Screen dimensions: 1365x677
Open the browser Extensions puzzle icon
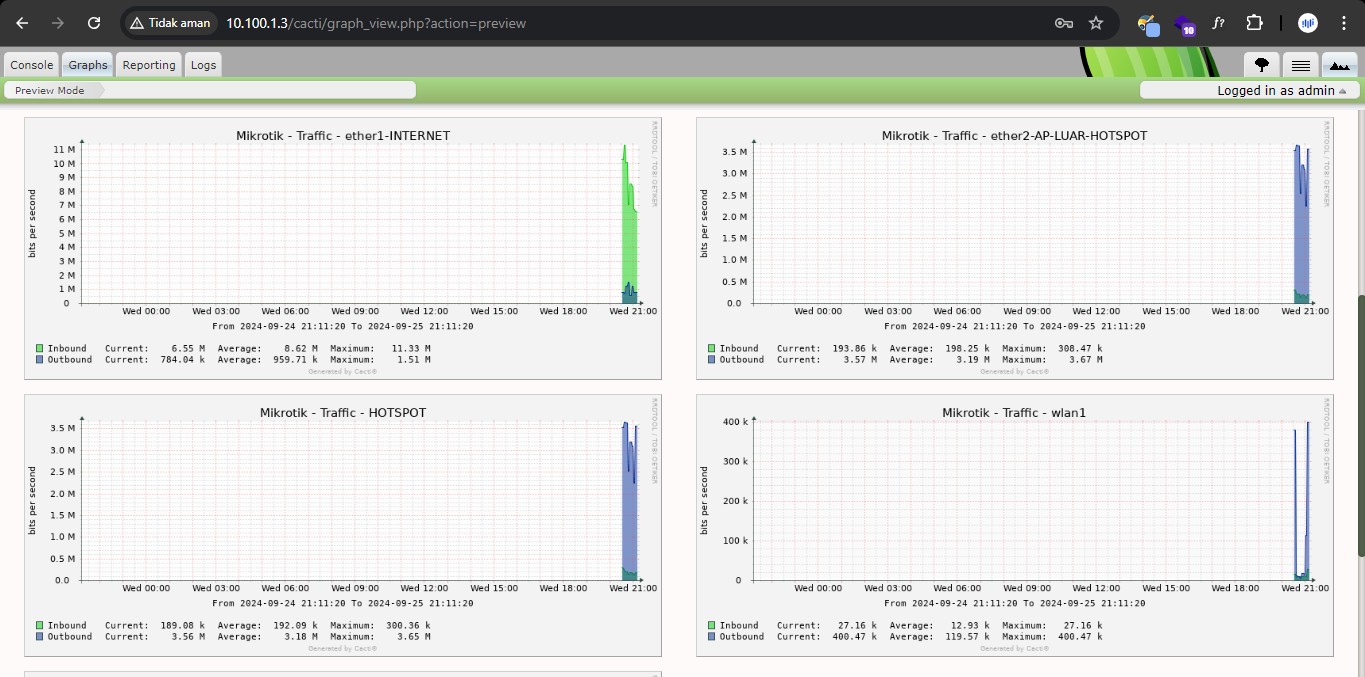1254,23
